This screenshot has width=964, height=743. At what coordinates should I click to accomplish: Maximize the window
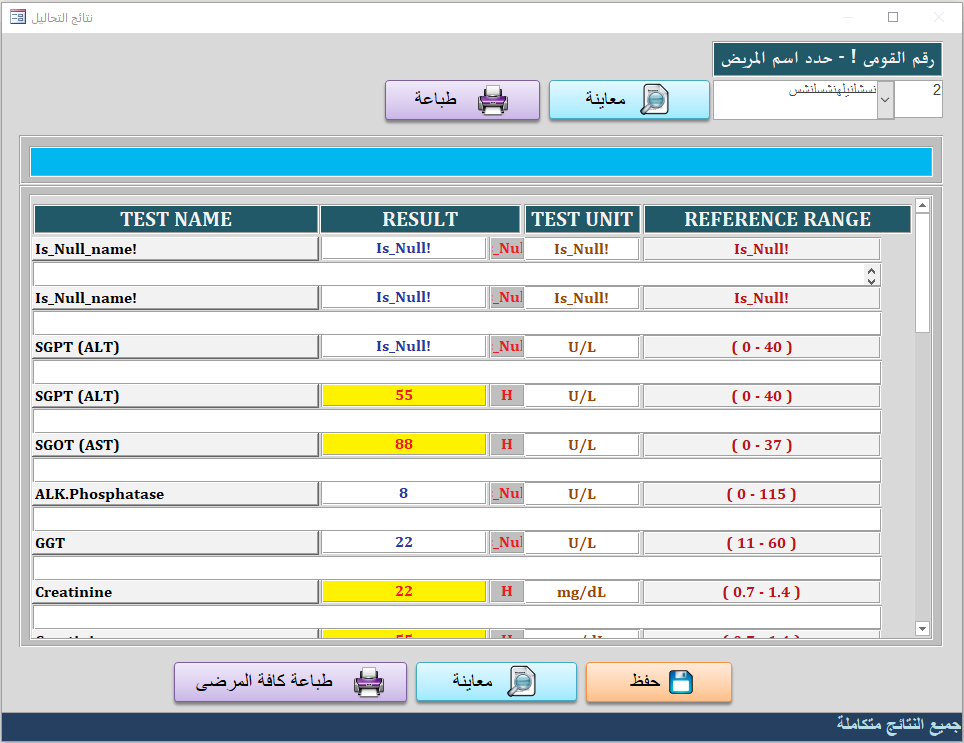(x=893, y=18)
